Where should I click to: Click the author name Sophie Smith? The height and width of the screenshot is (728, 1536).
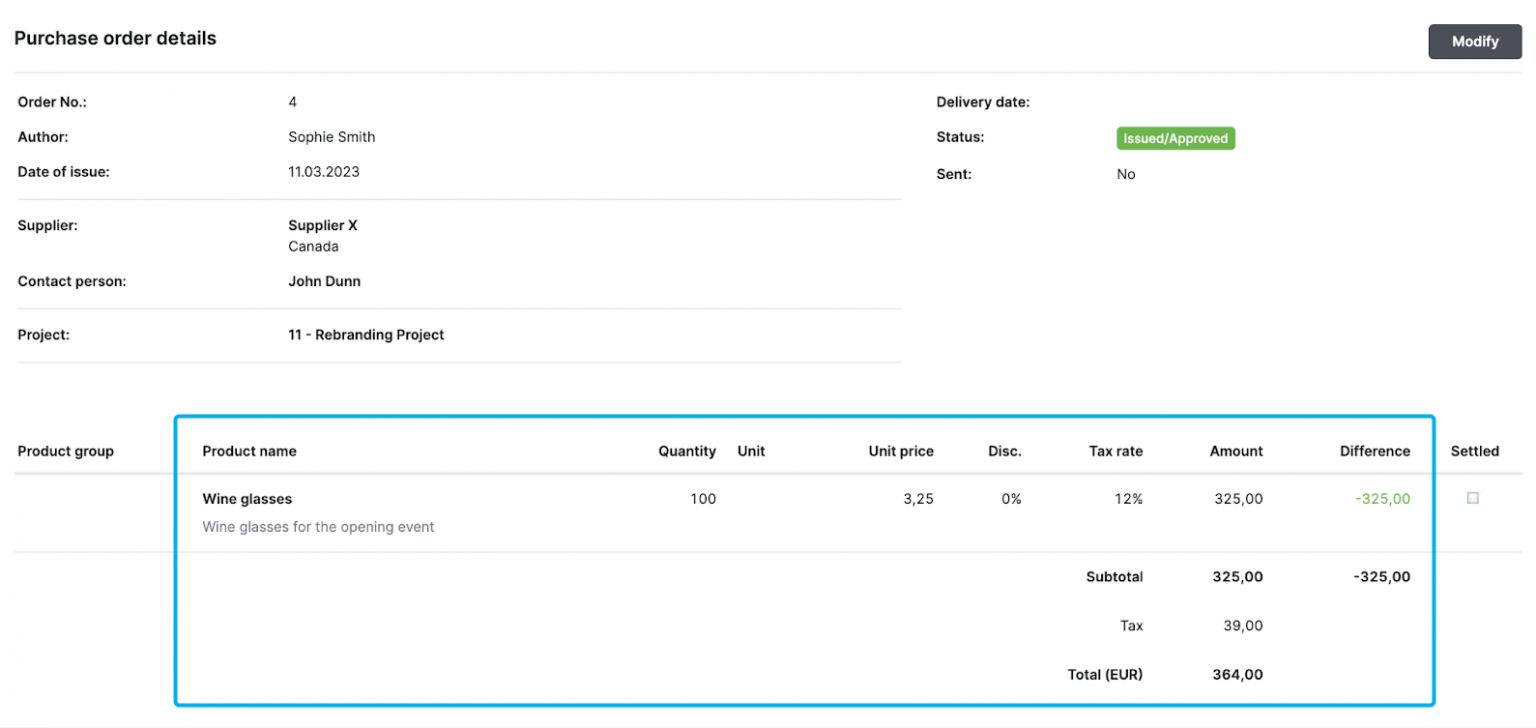click(x=332, y=137)
